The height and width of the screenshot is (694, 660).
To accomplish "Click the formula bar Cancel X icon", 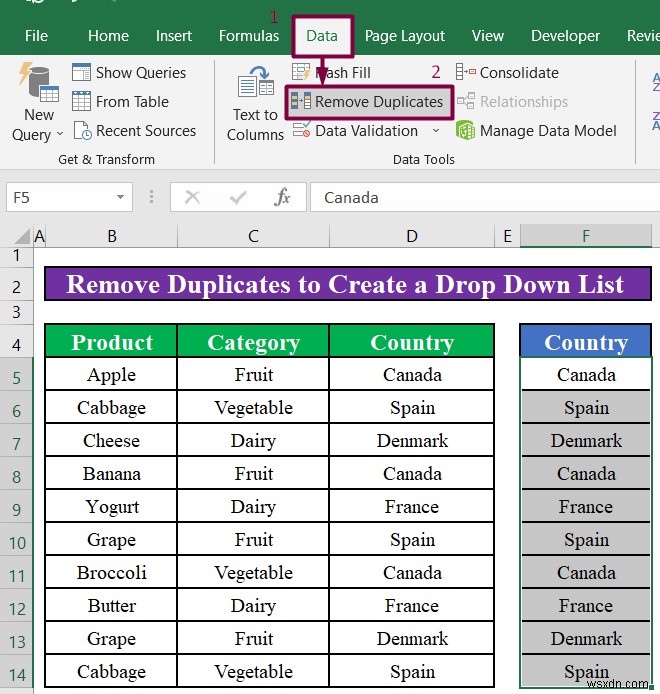I will 192,197.
